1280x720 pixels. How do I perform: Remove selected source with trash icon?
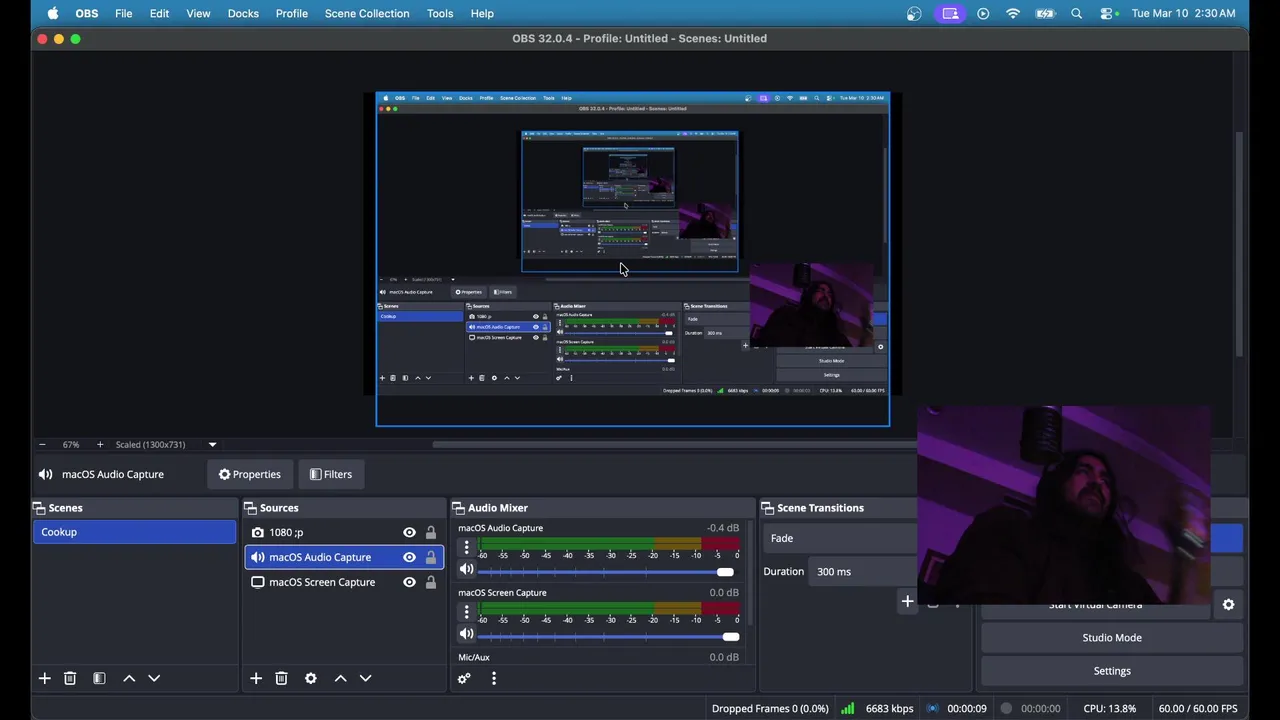click(281, 678)
